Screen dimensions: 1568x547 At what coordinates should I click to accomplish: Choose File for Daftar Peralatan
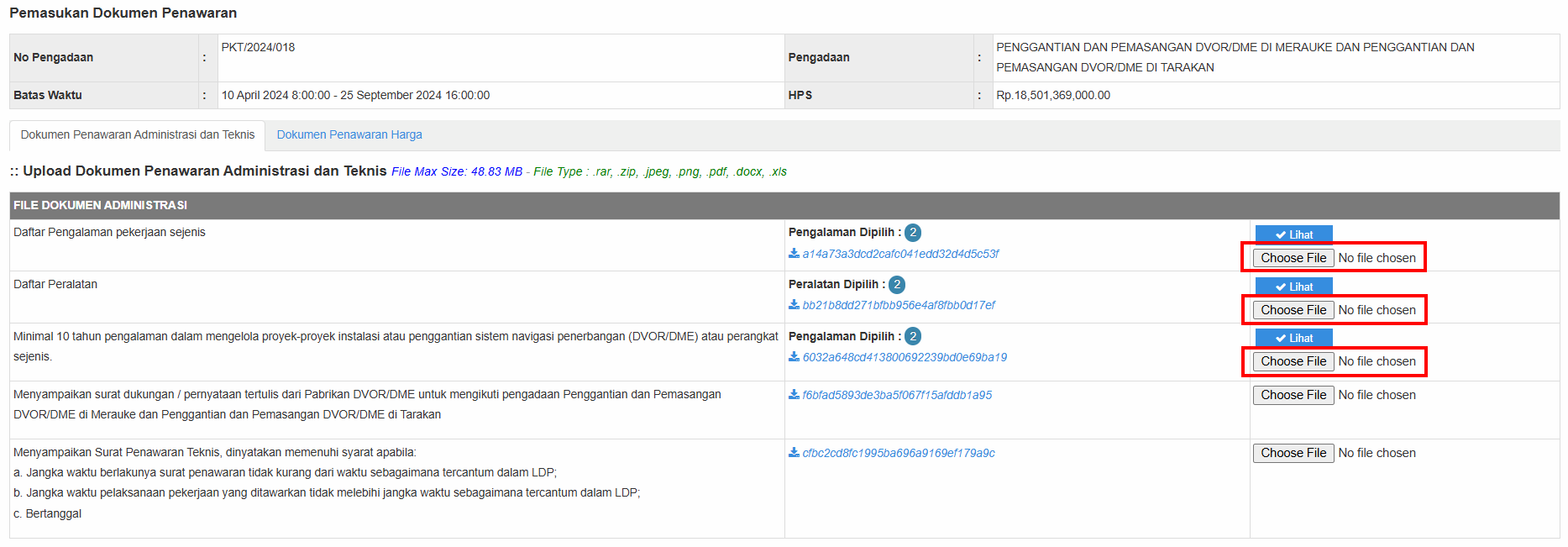click(x=1293, y=310)
